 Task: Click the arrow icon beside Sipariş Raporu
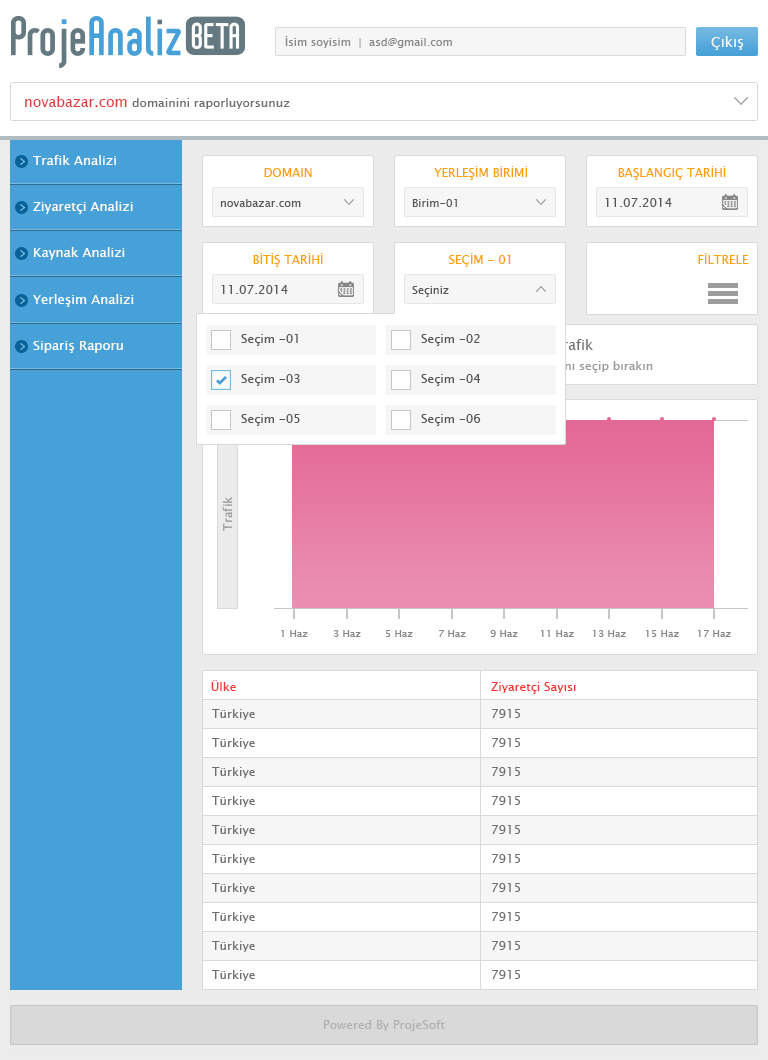[x=21, y=346]
